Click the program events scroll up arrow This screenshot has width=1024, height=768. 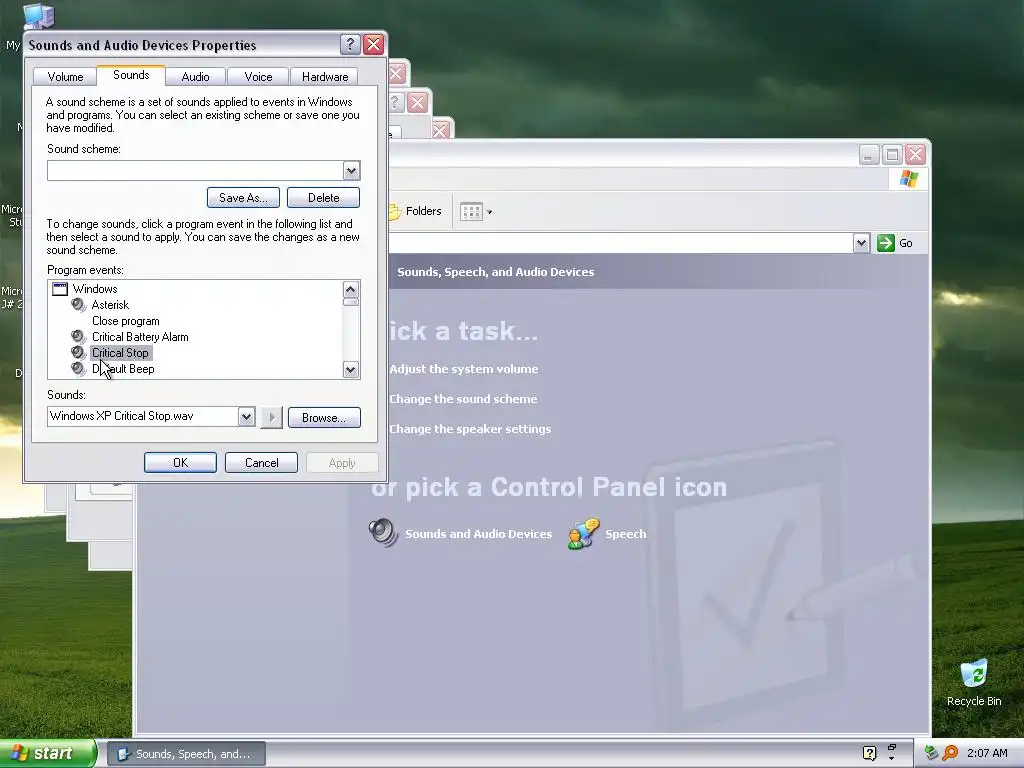pyautogui.click(x=351, y=289)
